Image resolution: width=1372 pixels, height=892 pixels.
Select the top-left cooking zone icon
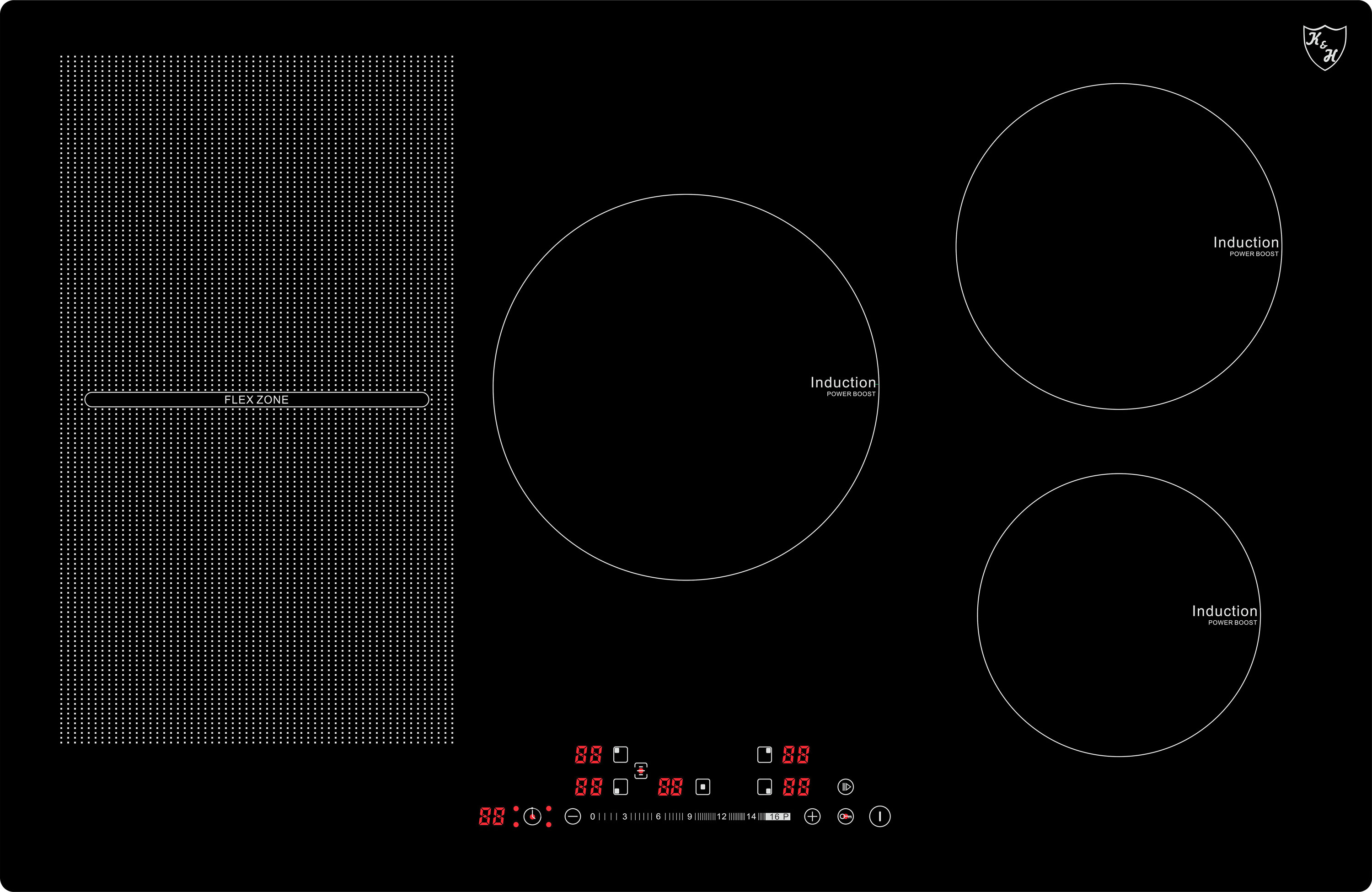click(x=620, y=754)
